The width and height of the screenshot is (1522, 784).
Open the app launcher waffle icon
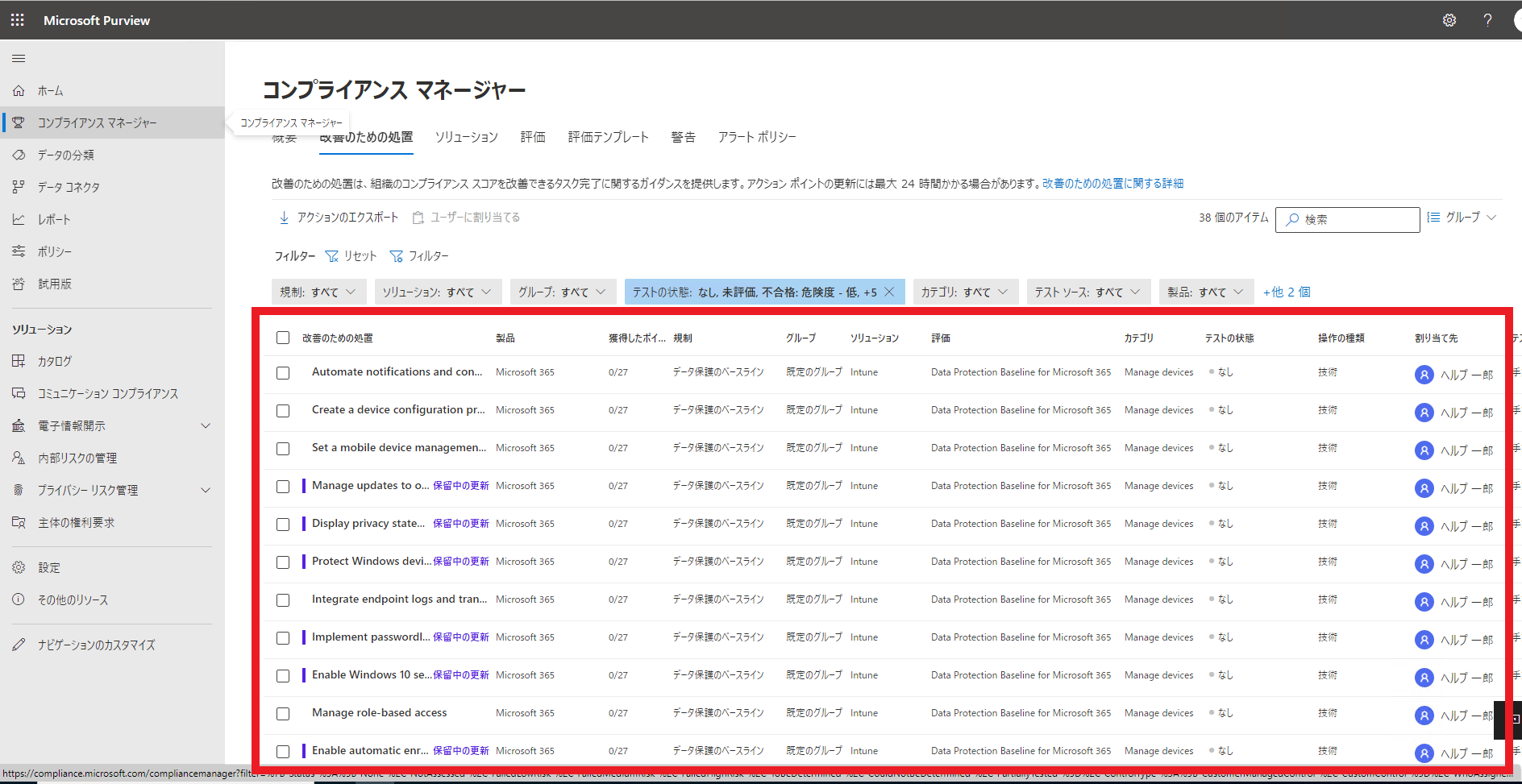[18, 20]
